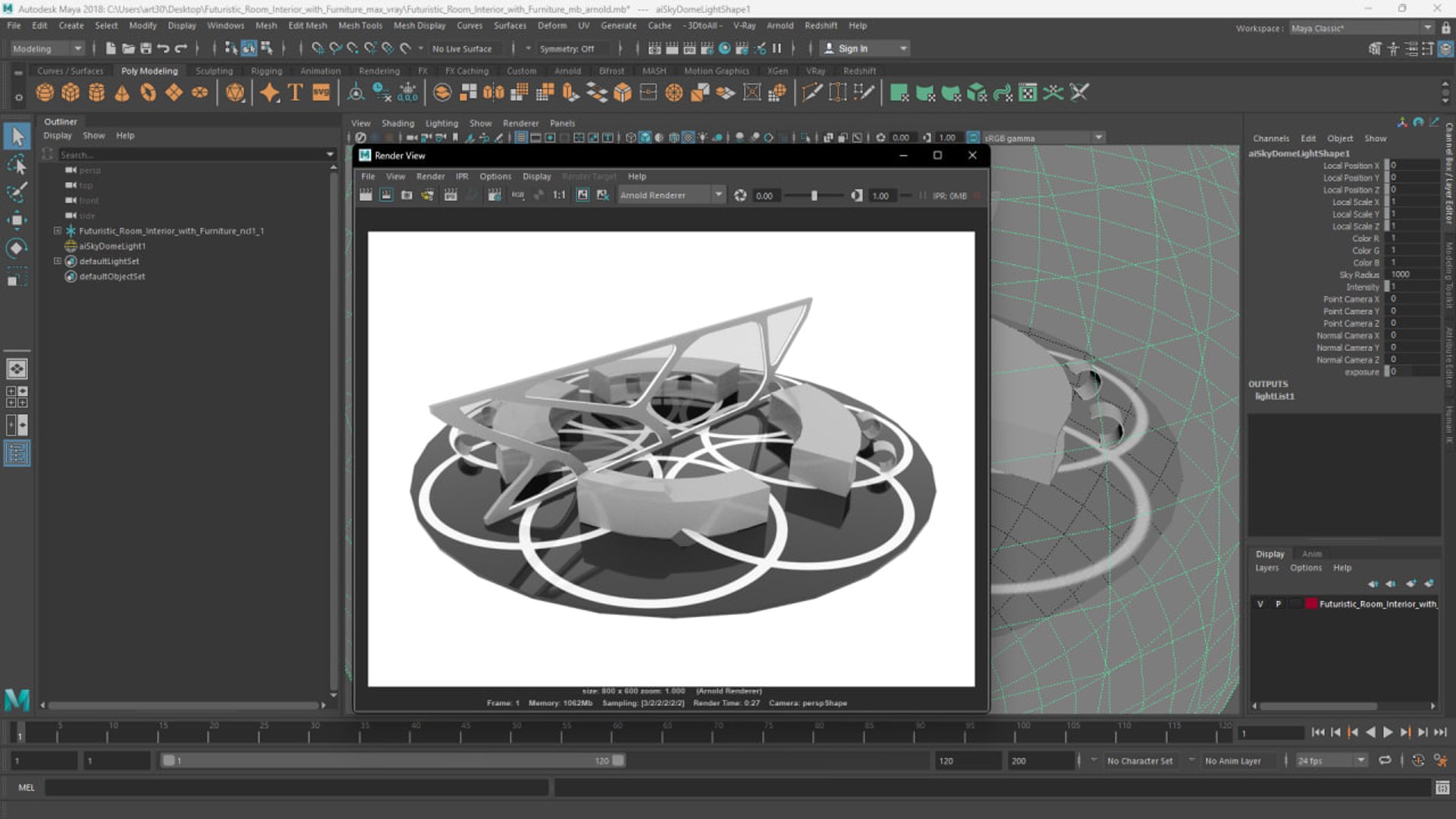Image resolution: width=1456 pixels, height=819 pixels.
Task: Click the polygon Type text tool
Action: (295, 93)
